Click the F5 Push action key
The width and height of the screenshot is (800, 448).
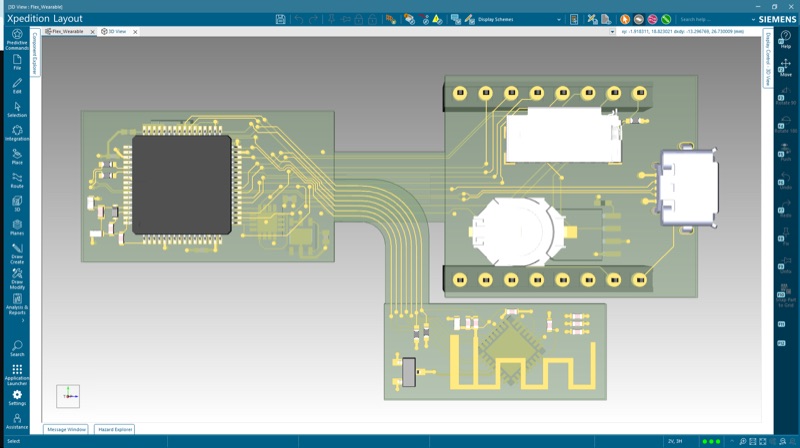pyautogui.click(x=785, y=153)
